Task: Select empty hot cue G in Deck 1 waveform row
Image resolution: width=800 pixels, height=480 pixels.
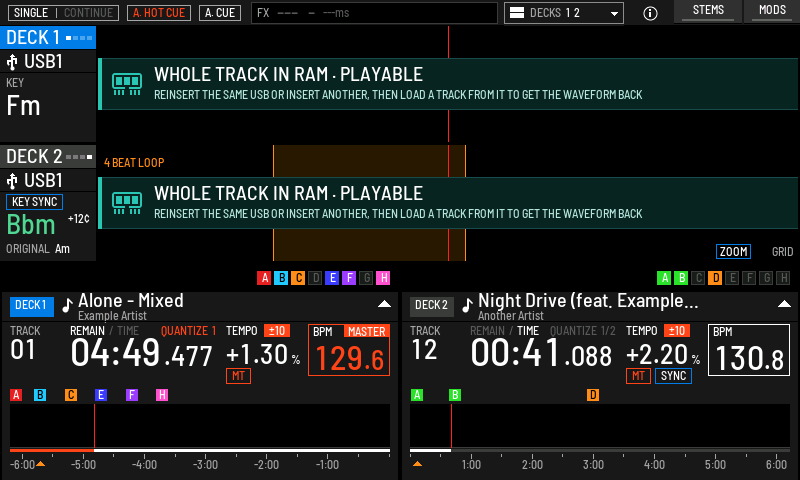Action: (366, 278)
